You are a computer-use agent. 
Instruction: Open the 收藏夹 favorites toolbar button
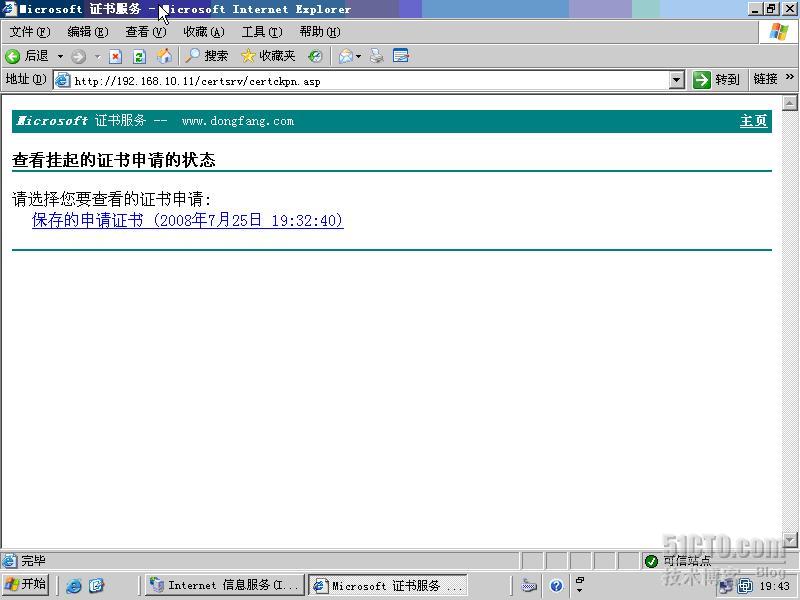pos(268,56)
